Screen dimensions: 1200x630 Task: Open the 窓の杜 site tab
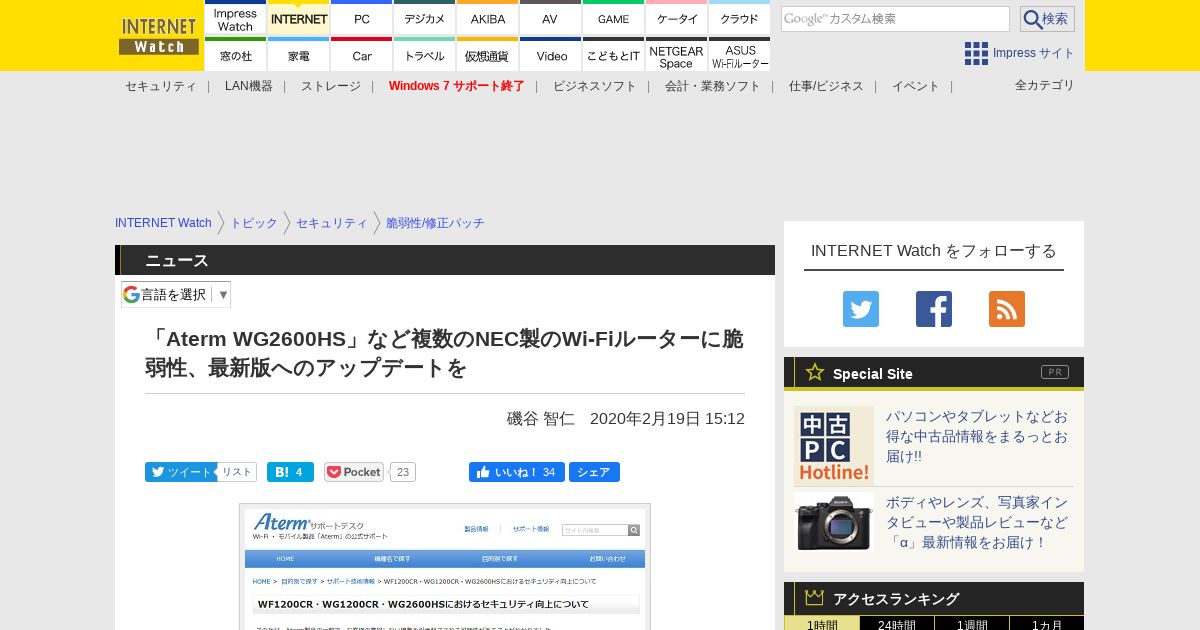coord(236,54)
